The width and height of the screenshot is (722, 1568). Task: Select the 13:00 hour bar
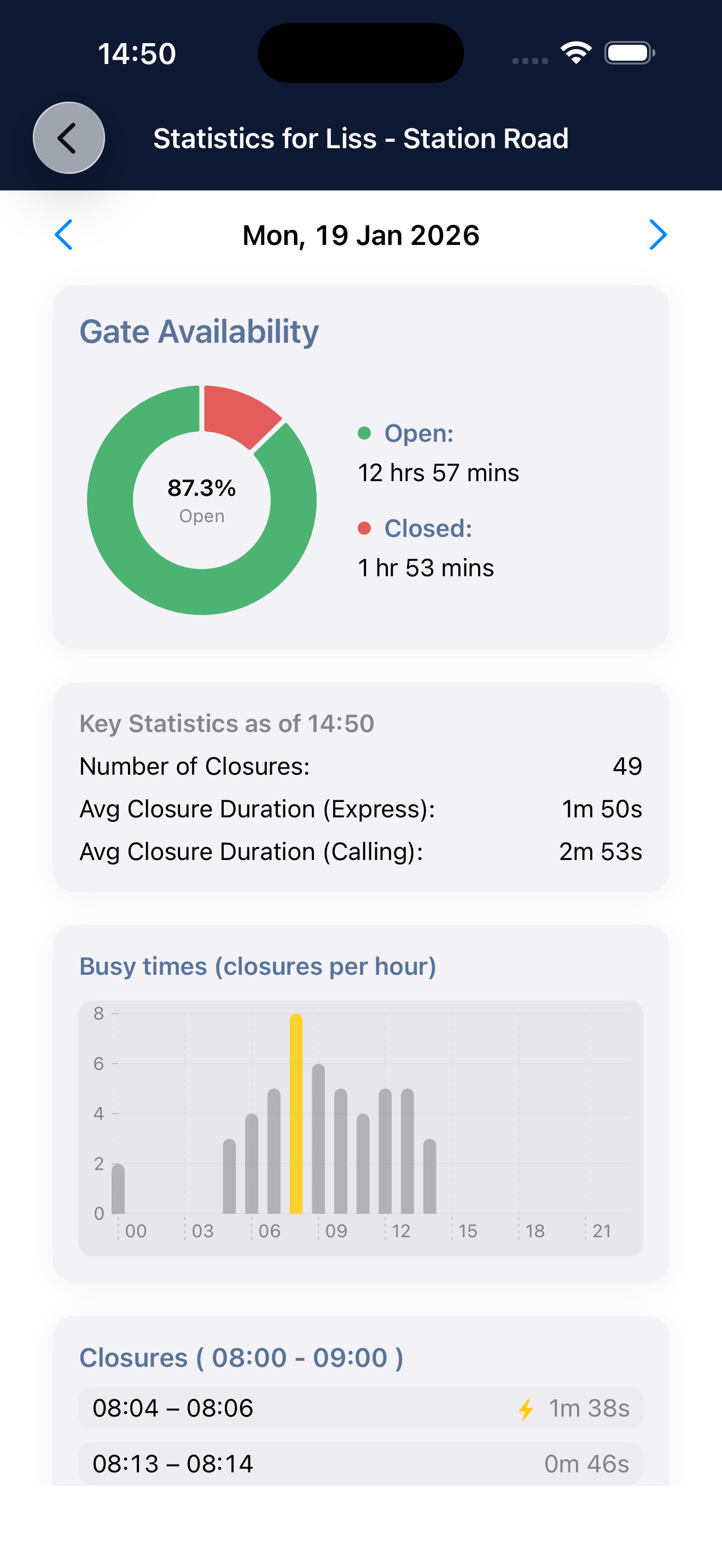[407, 1151]
